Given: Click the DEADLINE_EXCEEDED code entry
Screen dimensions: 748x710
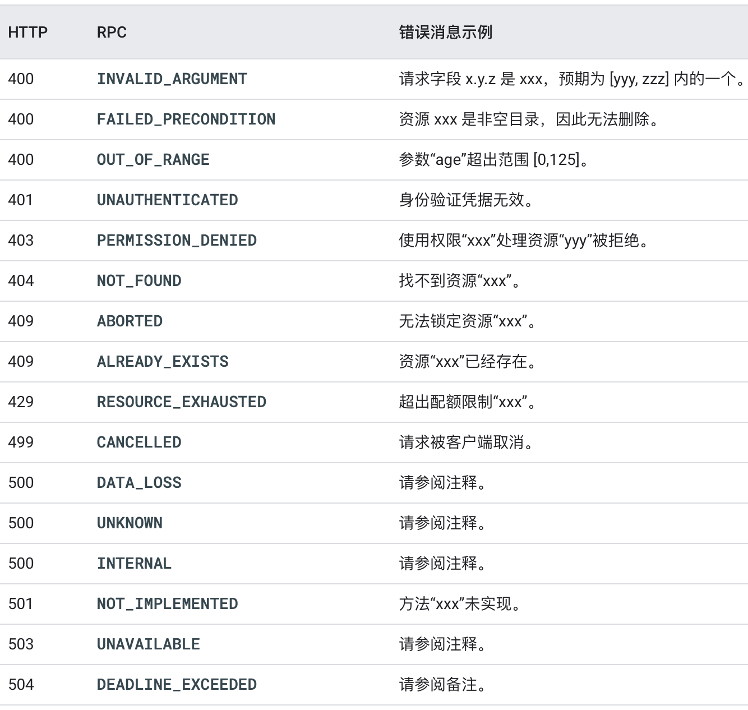Looking at the screenshot, I should 177,685.
